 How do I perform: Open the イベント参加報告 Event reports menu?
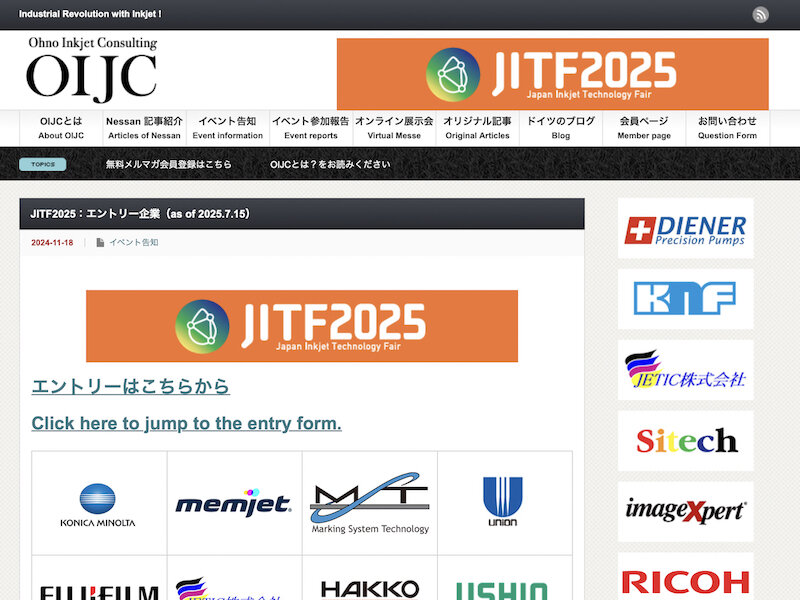point(311,128)
